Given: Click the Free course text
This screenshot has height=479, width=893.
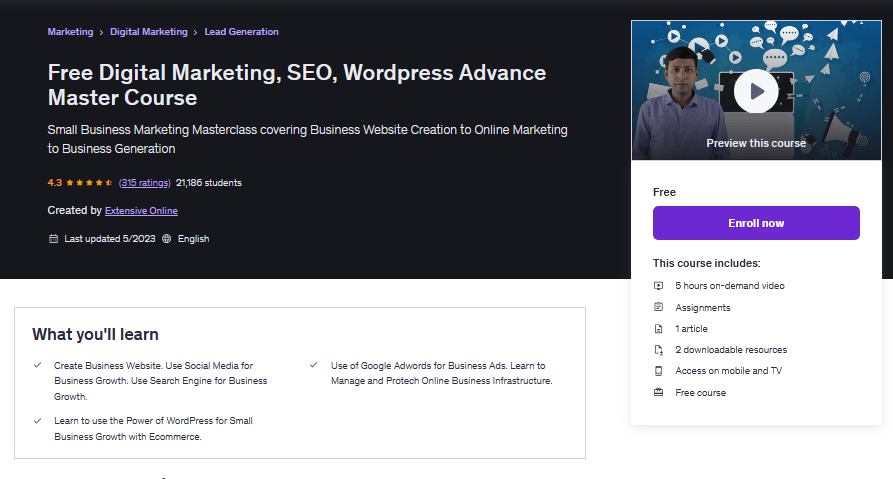Looking at the screenshot, I should (701, 393).
